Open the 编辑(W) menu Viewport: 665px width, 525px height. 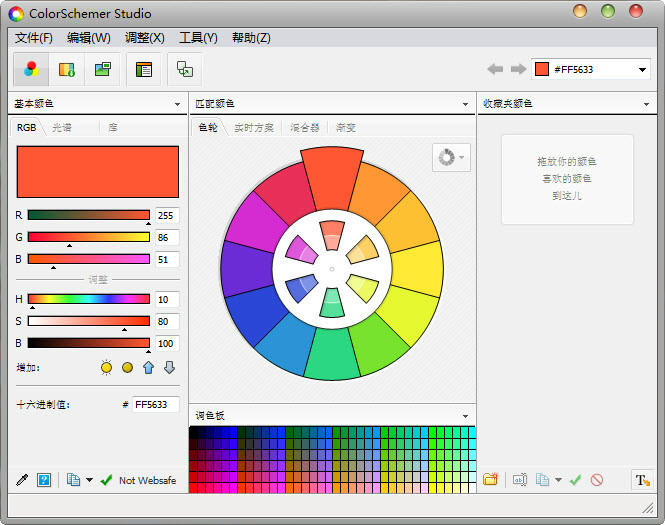pyautogui.click(x=89, y=38)
